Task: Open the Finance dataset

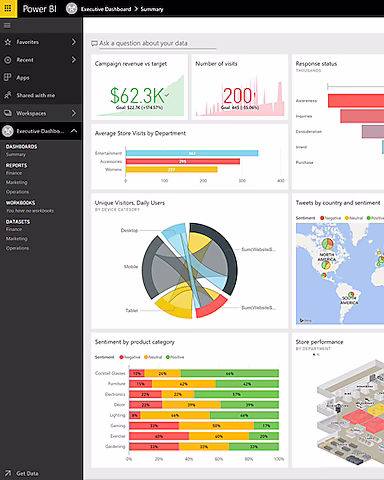Action: click(14, 229)
